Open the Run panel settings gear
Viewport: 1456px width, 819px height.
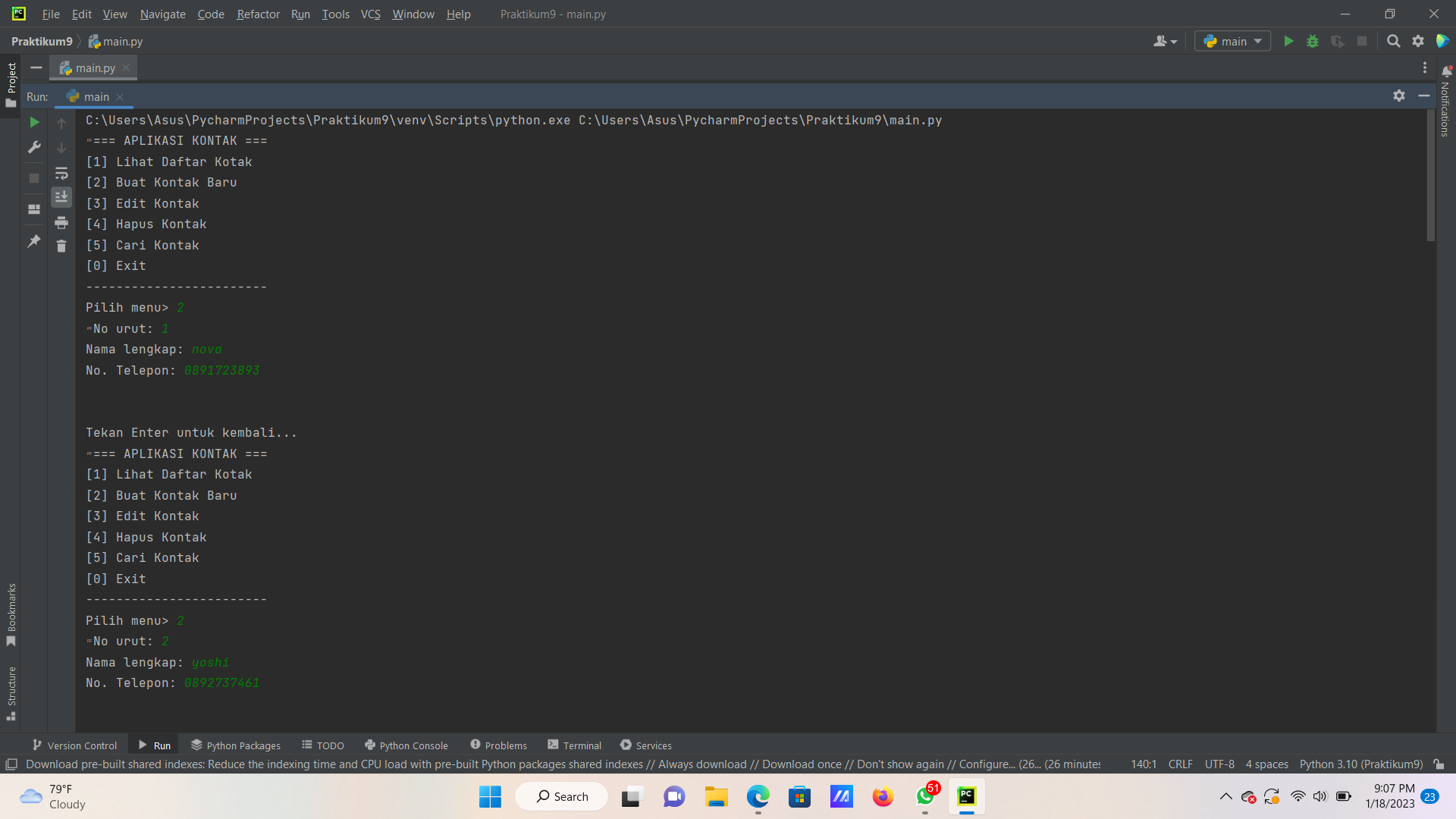tap(1399, 96)
